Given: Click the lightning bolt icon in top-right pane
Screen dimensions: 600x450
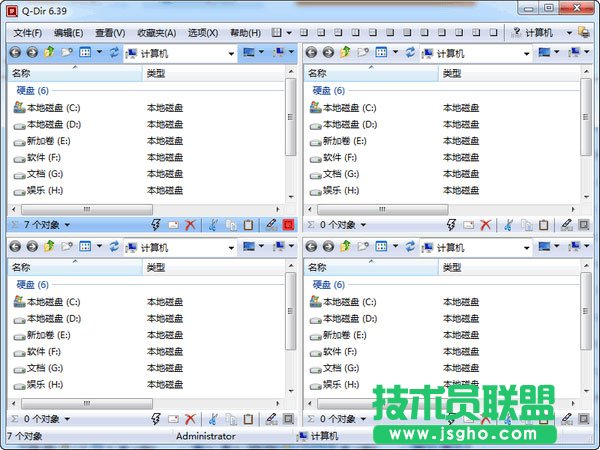Looking at the screenshot, I should pyautogui.click(x=453, y=225).
